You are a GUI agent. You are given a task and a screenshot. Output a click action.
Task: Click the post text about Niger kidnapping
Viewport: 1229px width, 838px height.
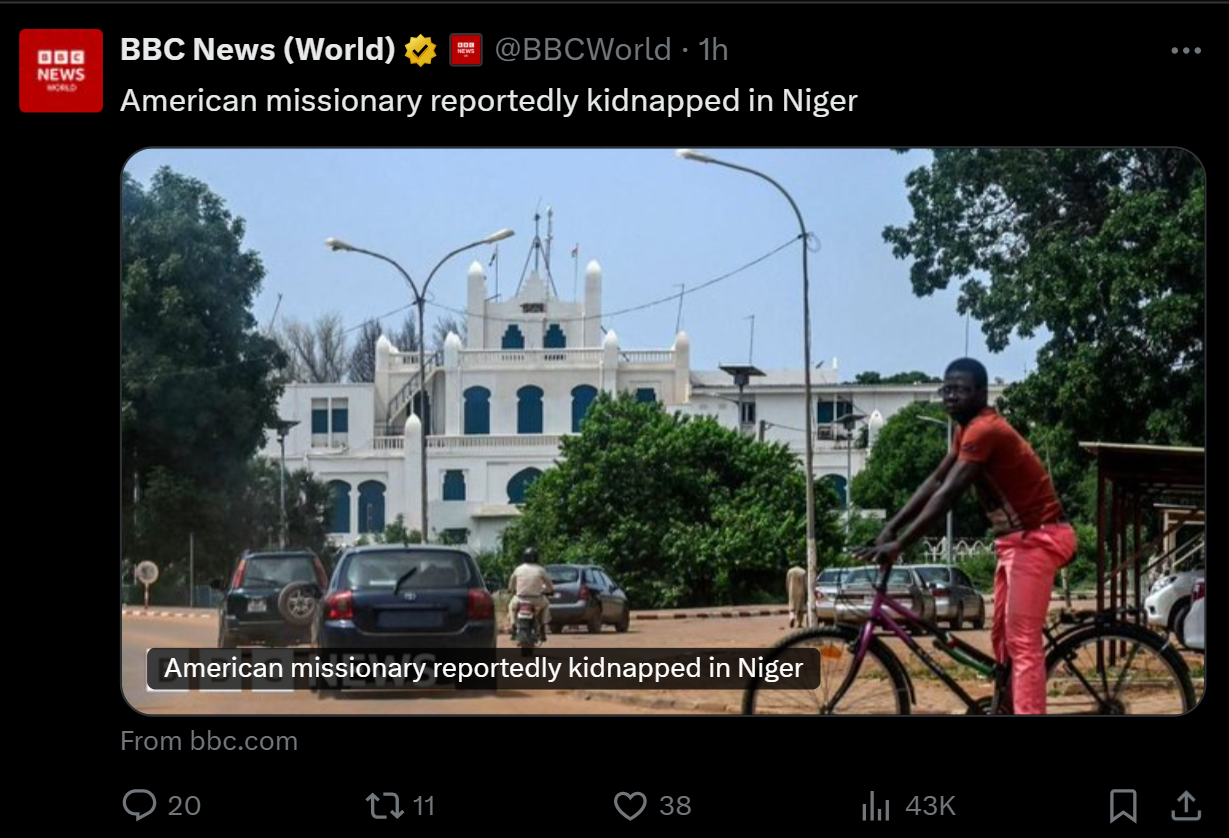pyautogui.click(x=489, y=101)
